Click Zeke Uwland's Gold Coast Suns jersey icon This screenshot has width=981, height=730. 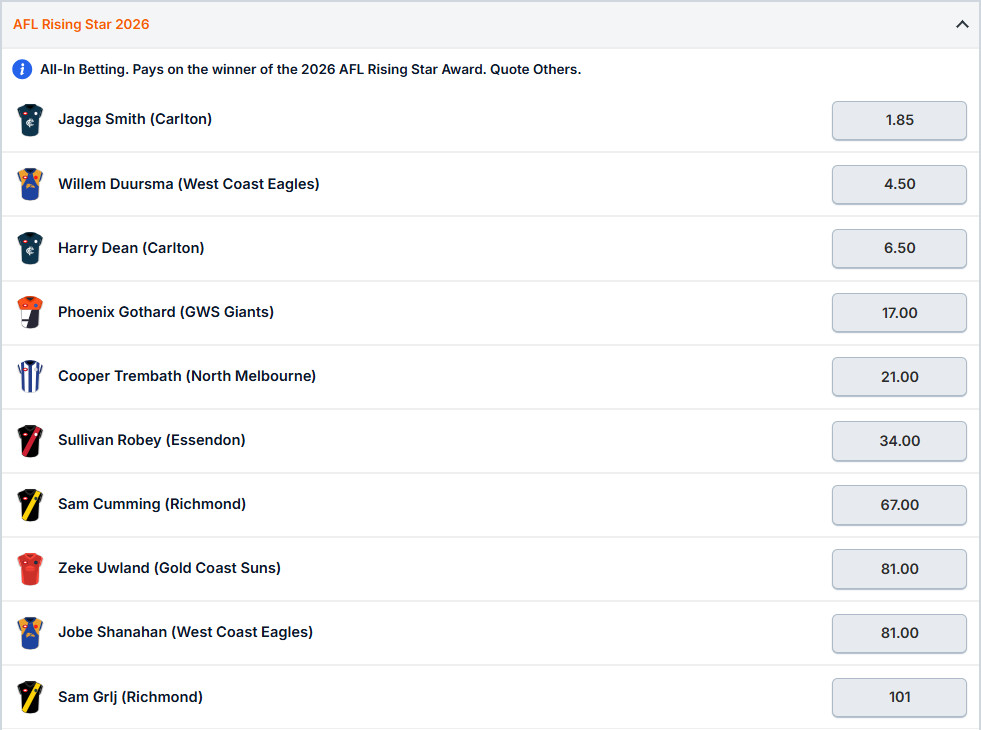pyautogui.click(x=30, y=569)
